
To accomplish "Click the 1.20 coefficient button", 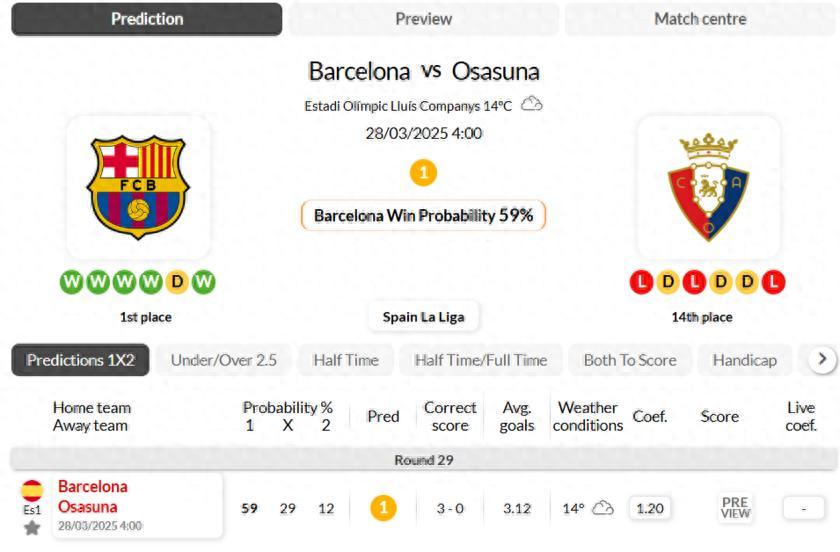I will [x=650, y=508].
